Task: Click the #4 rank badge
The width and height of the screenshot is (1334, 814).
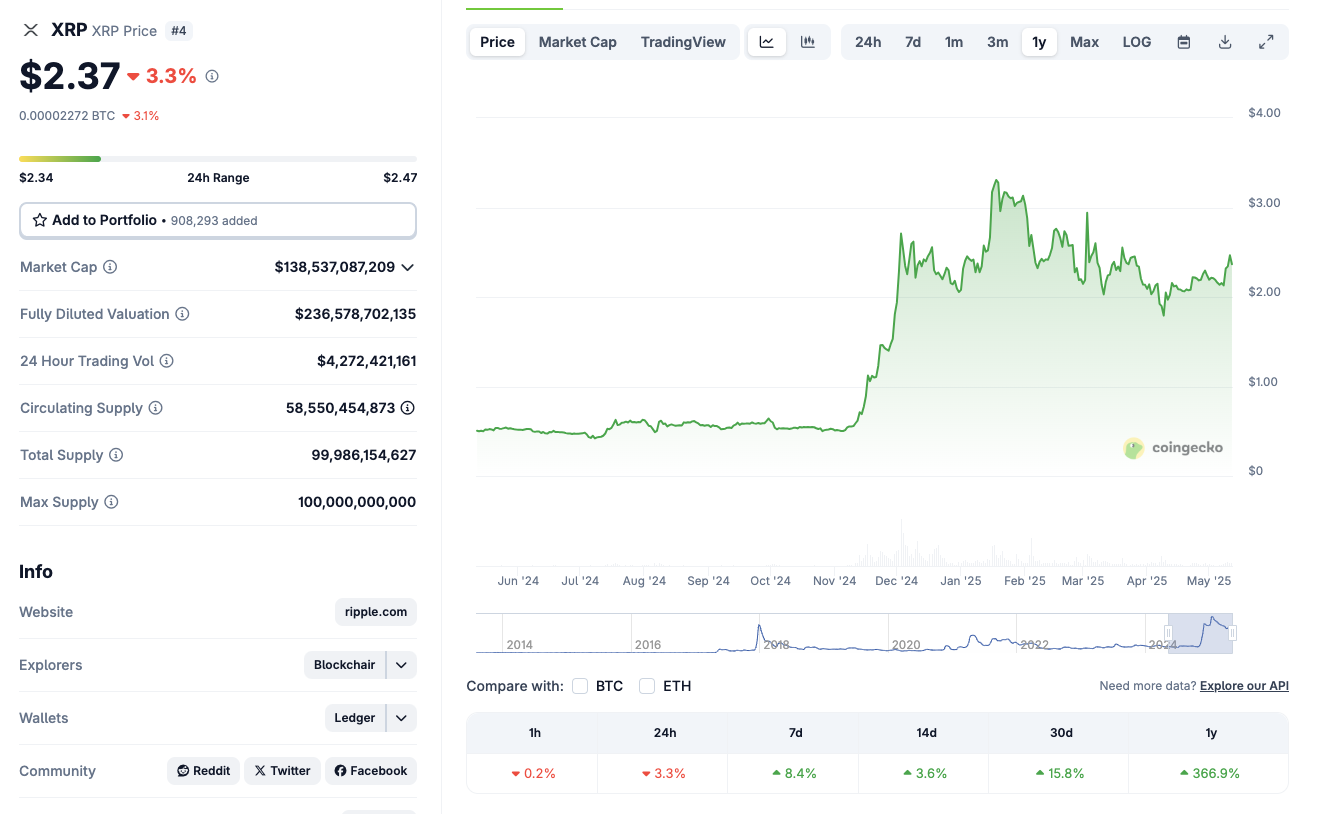Action: pyautogui.click(x=178, y=31)
